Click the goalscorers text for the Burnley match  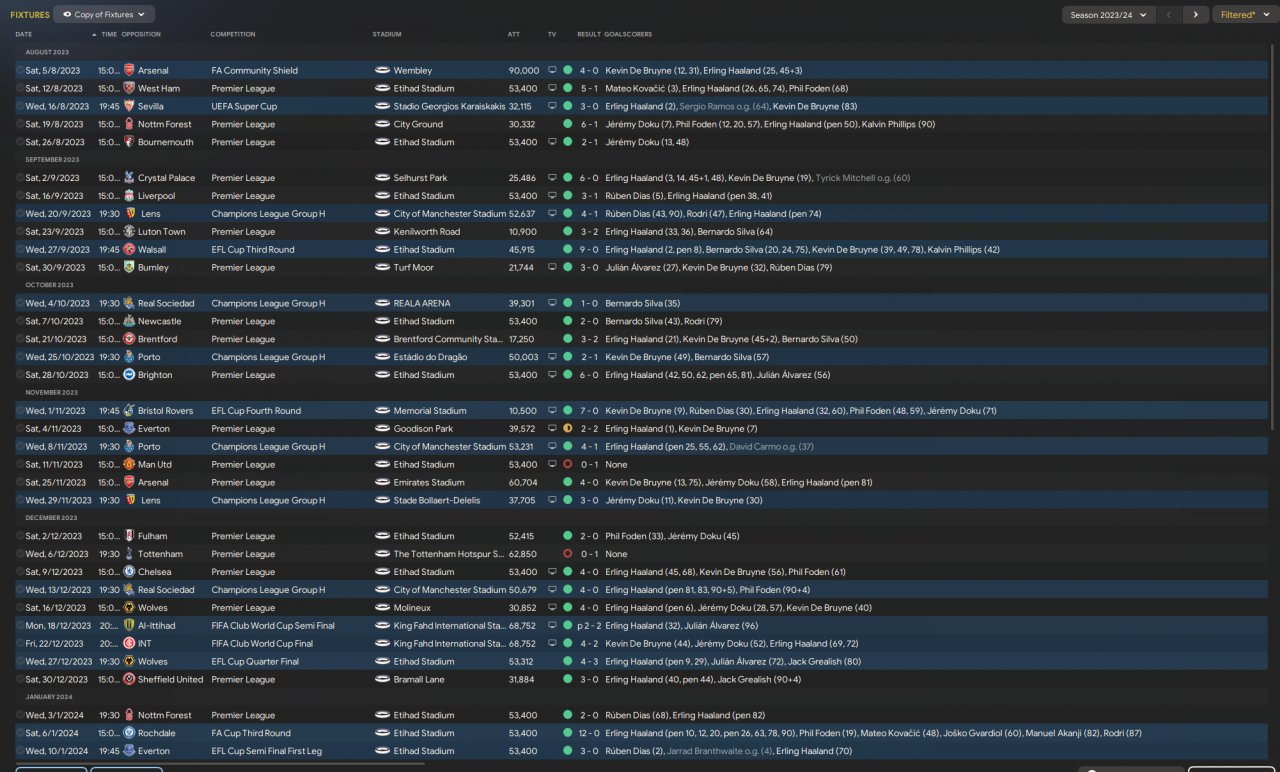[719, 268]
